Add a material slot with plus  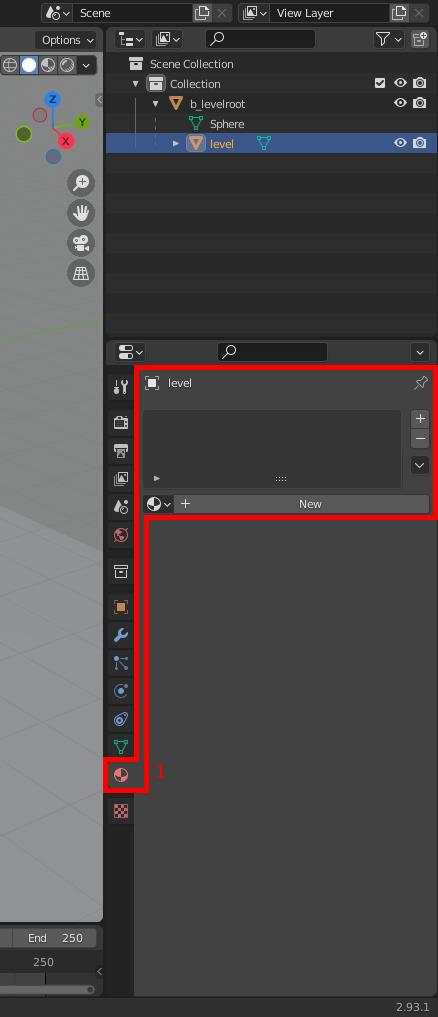(420, 418)
